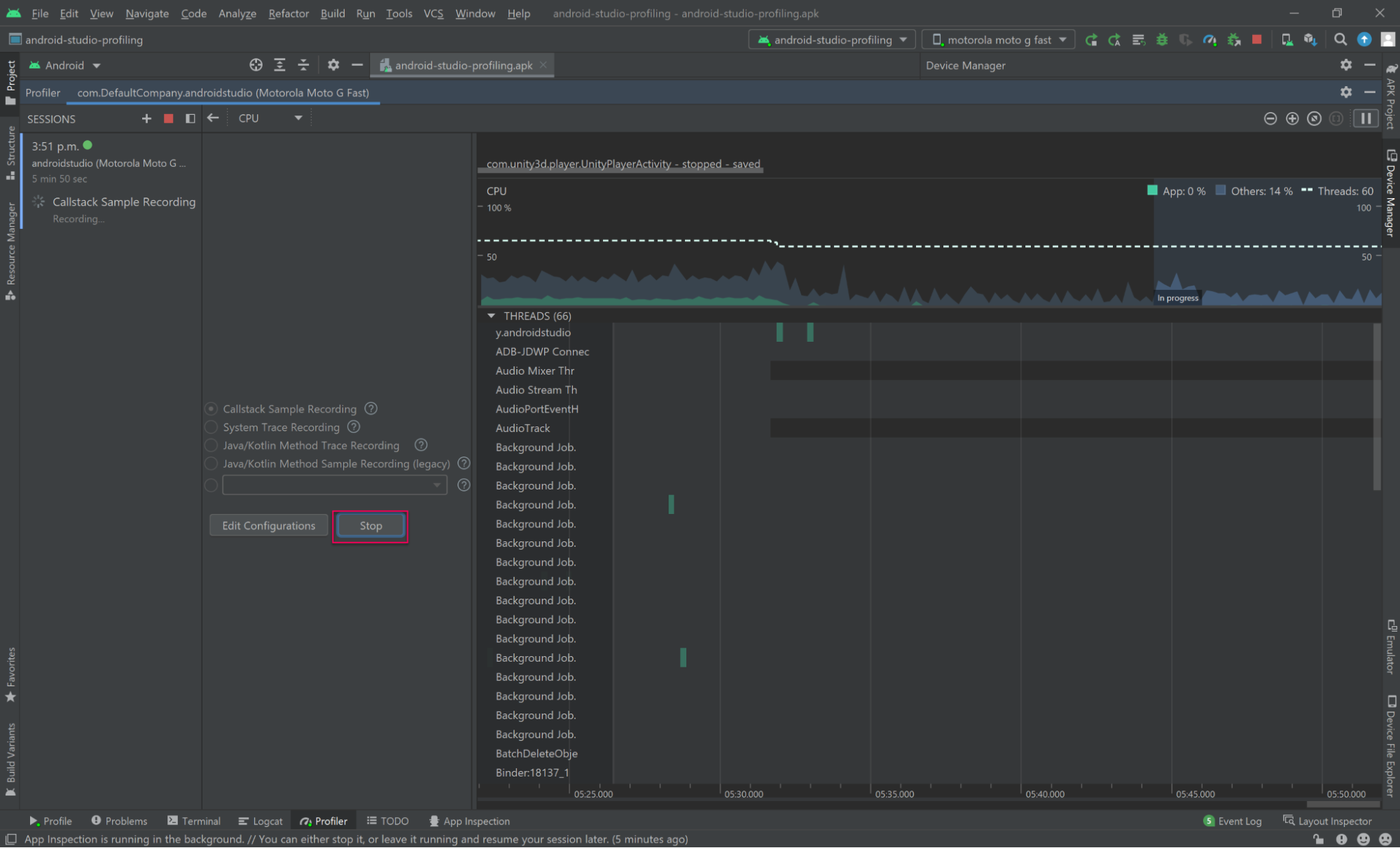Select System Trace Recording radio button
Image resolution: width=1400 pixels, height=848 pixels.
(212, 427)
